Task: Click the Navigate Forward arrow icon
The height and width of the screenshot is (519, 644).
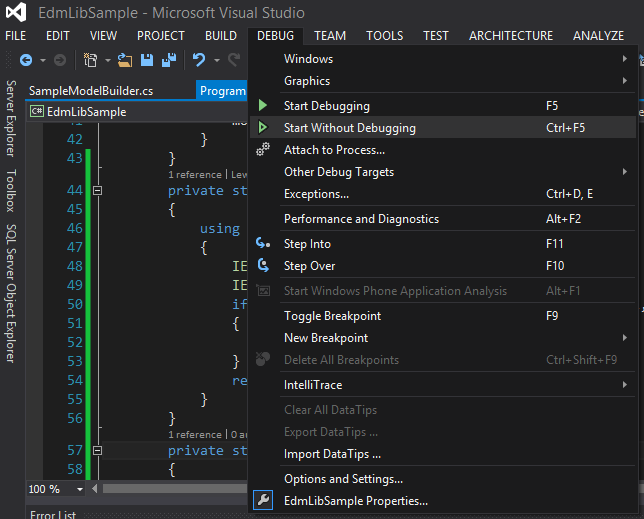Action: [60, 60]
